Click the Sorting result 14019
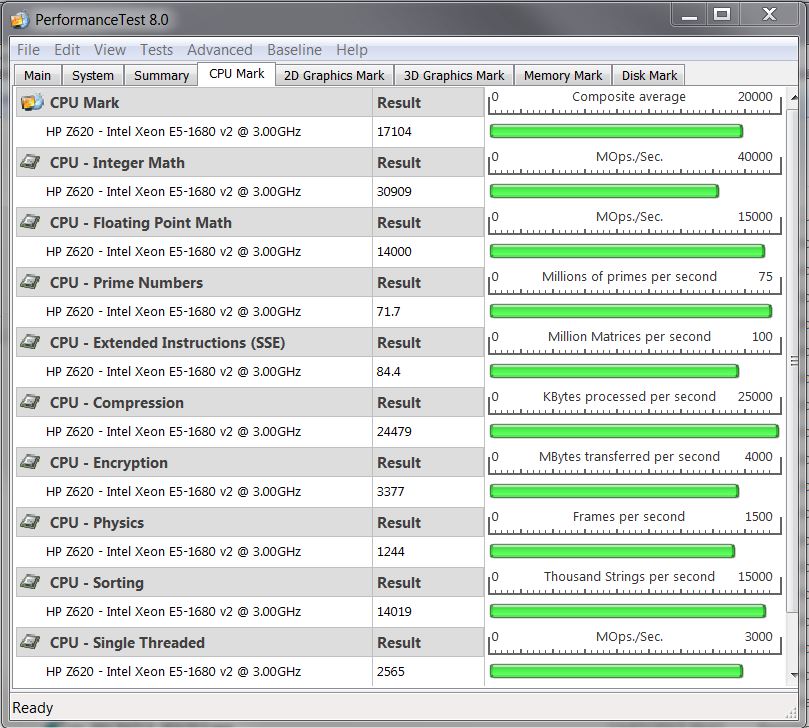809x728 pixels. click(394, 611)
